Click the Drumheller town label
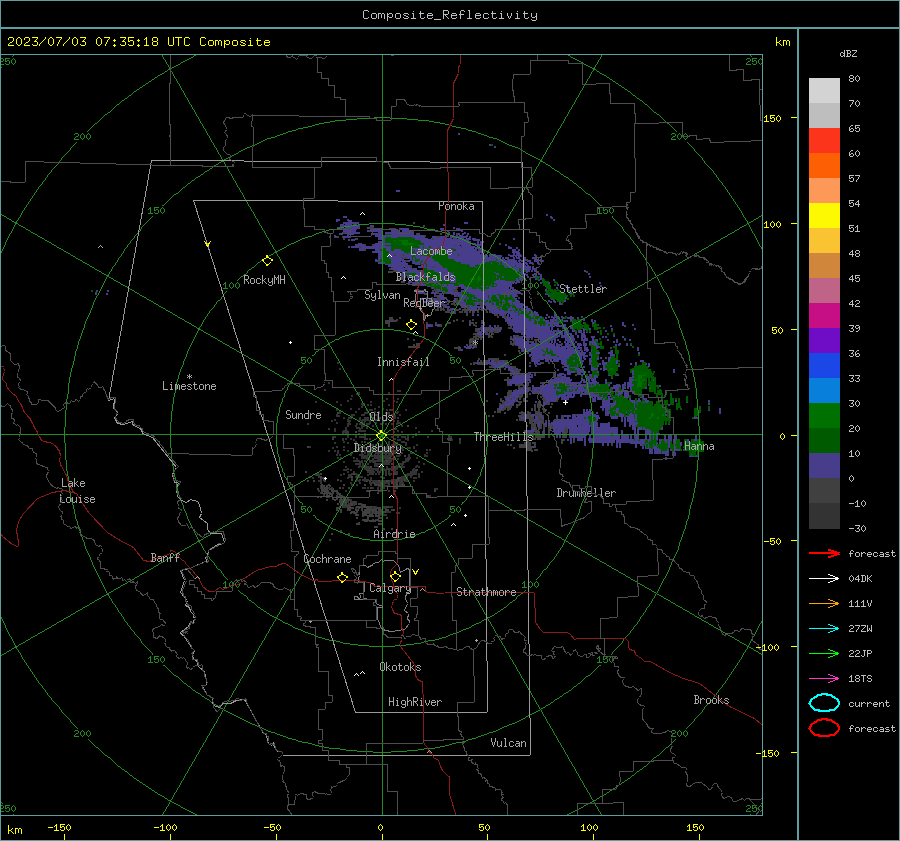The image size is (900, 841). 586,493
